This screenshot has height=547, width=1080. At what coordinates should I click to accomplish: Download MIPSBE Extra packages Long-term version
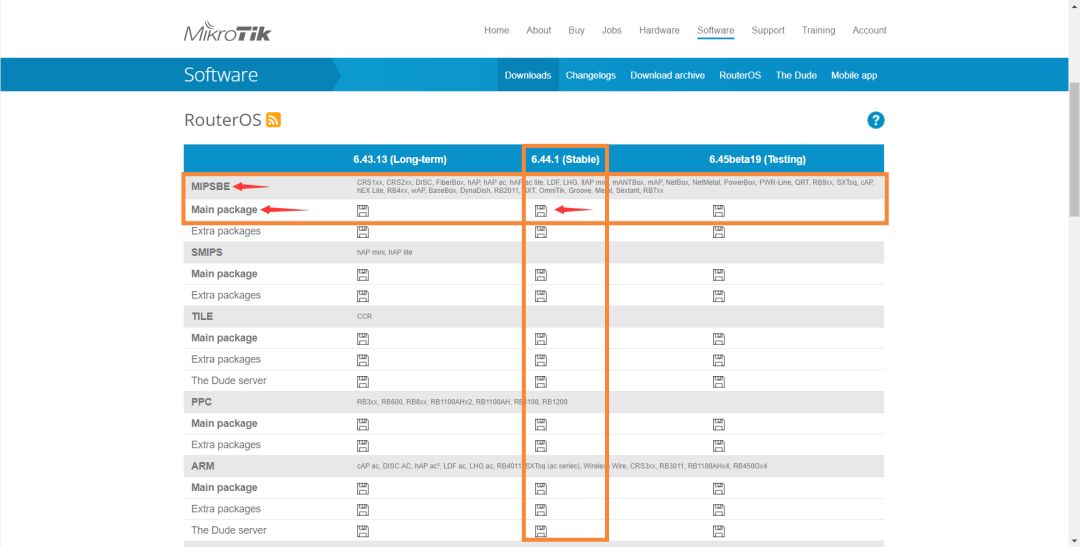point(363,232)
